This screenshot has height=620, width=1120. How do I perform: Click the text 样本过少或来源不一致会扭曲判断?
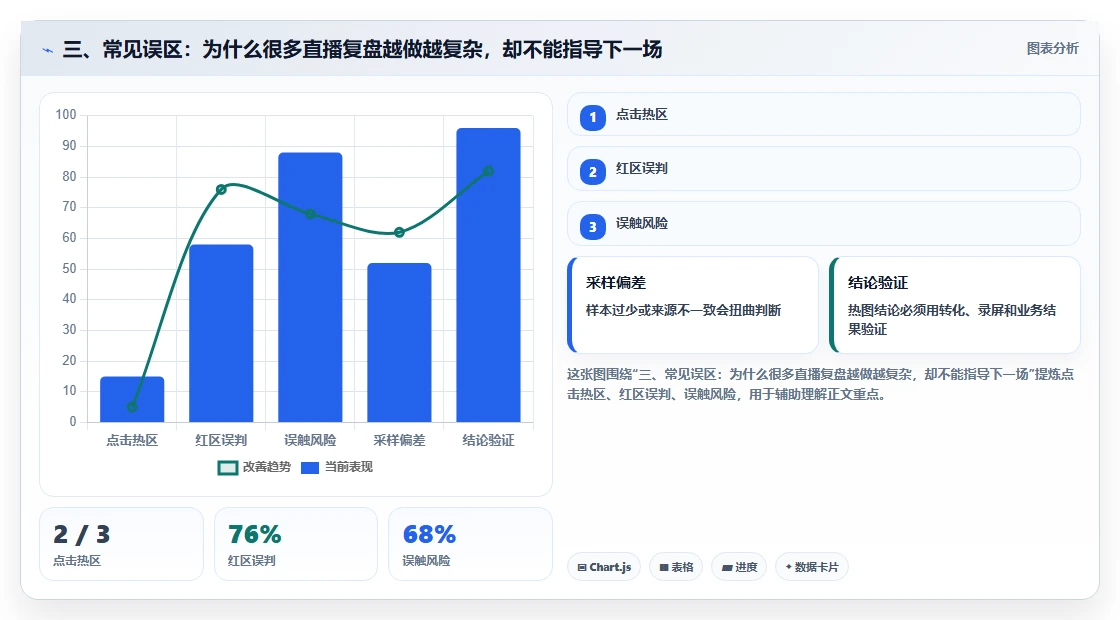click(x=684, y=311)
